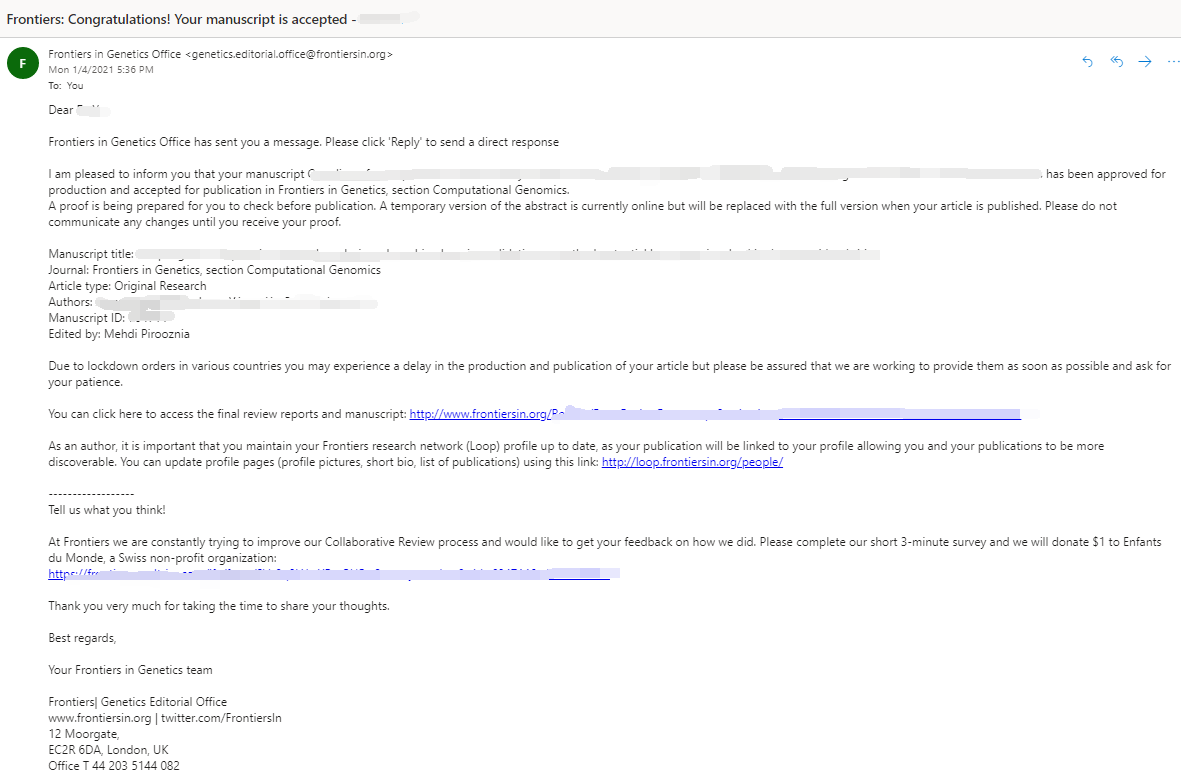Click twitter.com/FrontiersIn in the signature
1181x782 pixels.
(221, 718)
